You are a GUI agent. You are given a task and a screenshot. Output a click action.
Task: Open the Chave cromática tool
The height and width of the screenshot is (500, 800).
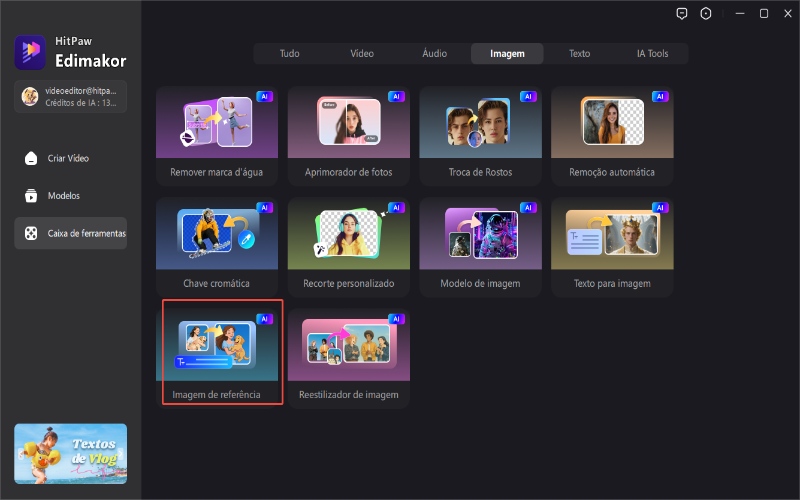[217, 246]
